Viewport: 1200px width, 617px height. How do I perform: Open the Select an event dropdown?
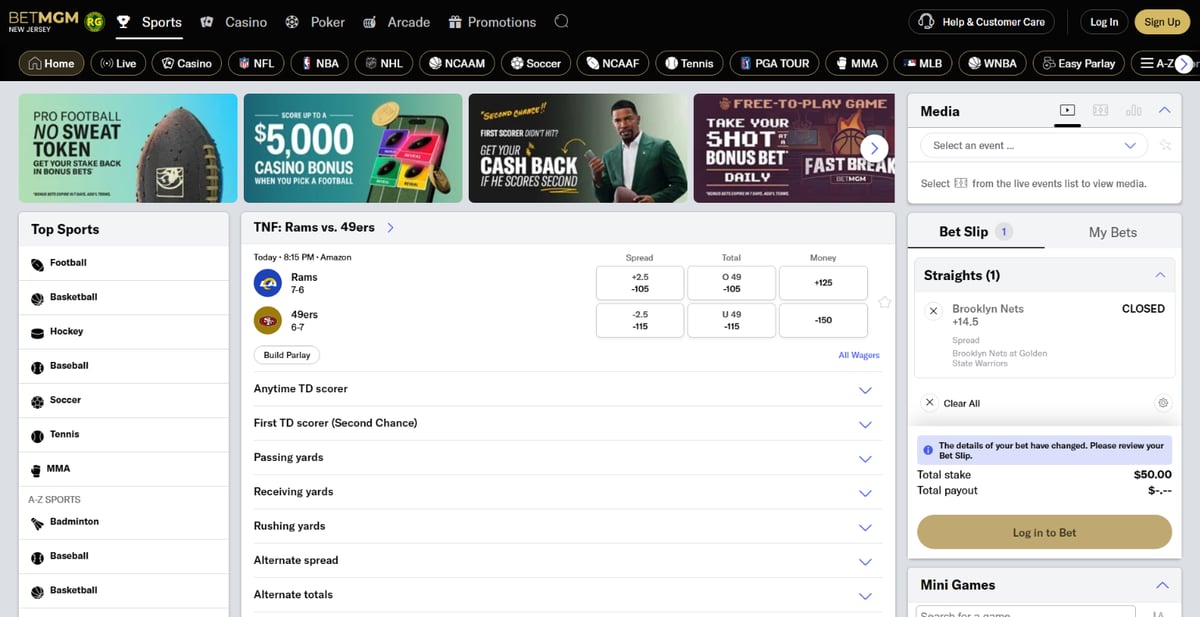tap(1034, 145)
